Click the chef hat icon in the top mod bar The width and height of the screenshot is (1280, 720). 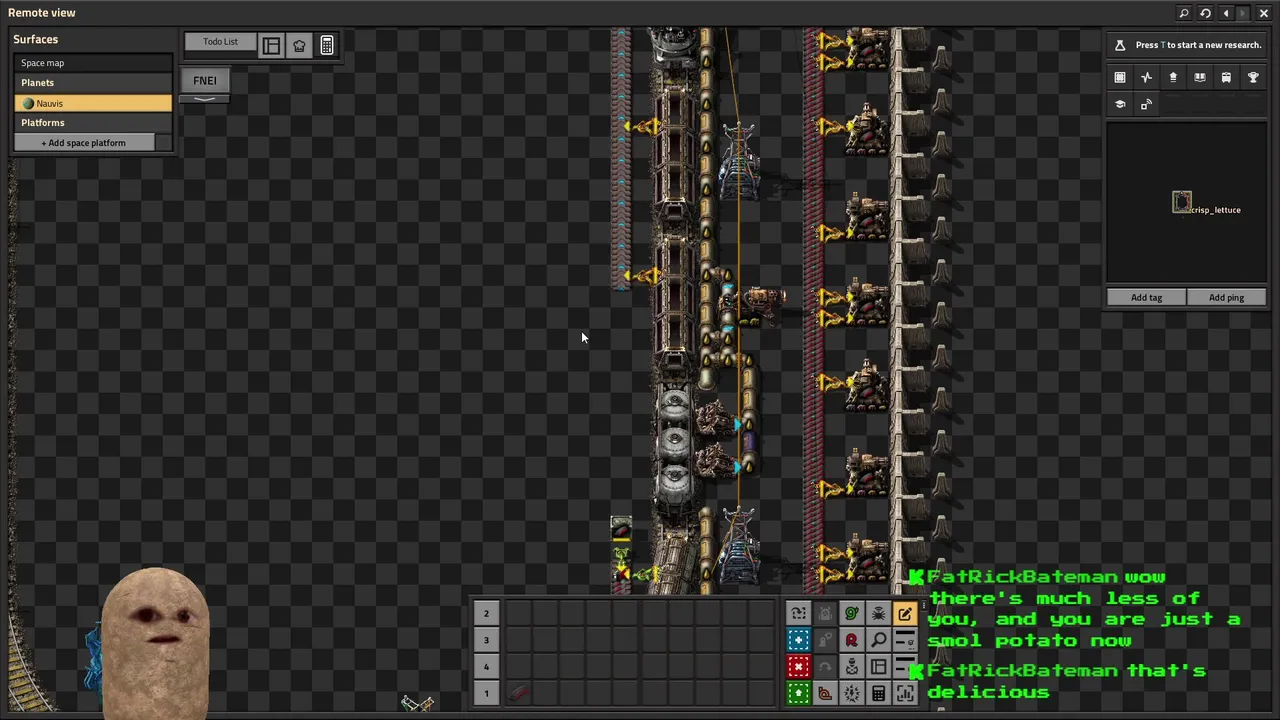click(299, 45)
